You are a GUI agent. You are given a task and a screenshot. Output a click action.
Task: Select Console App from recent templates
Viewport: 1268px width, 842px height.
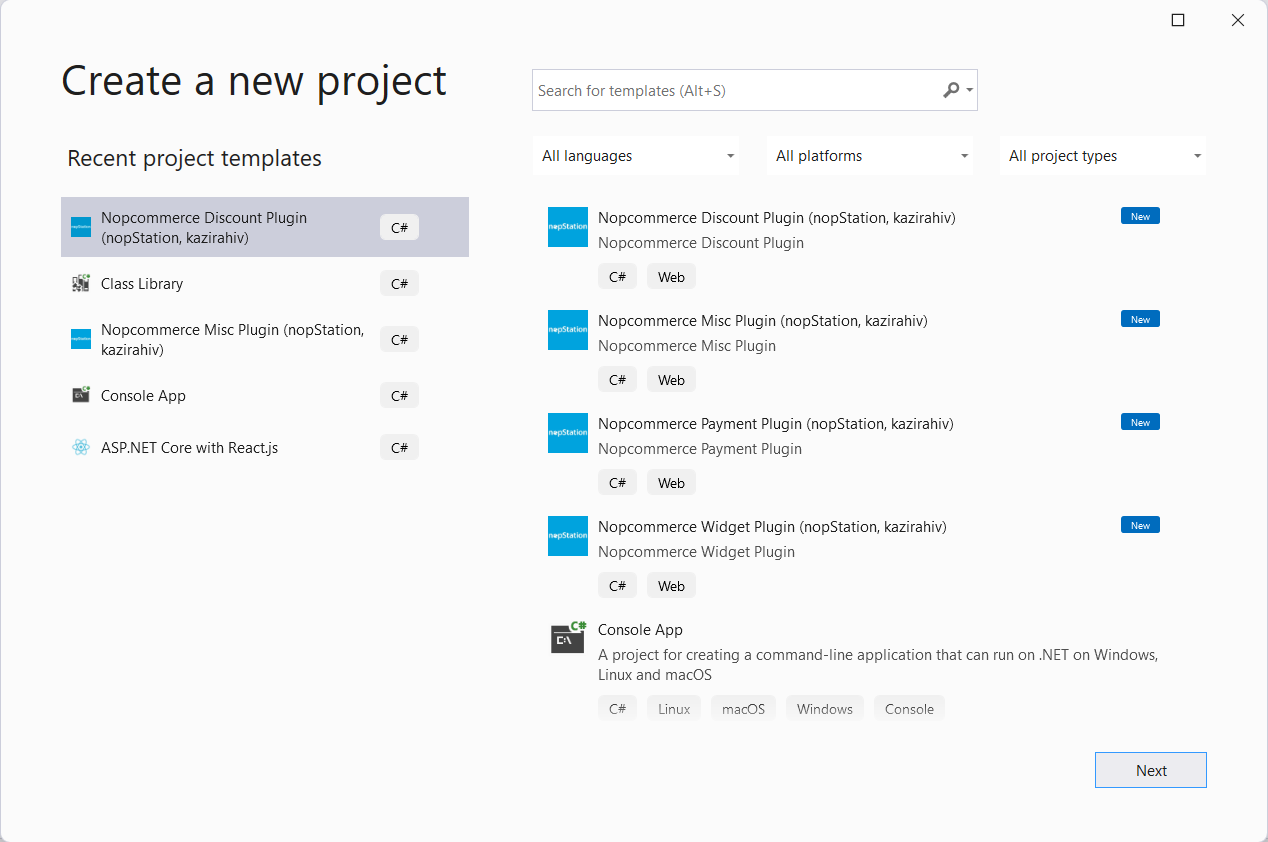(x=265, y=395)
